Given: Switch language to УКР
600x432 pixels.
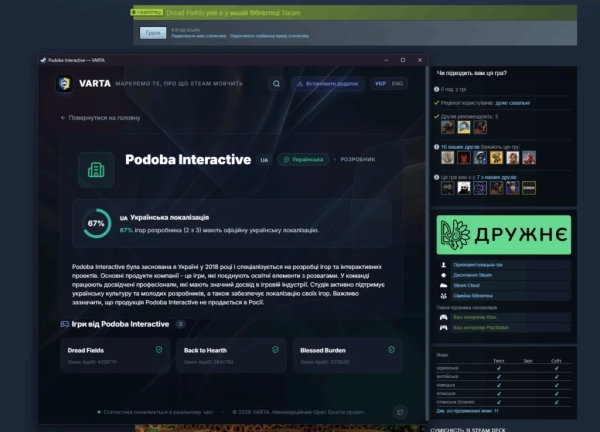Looking at the screenshot, I should pyautogui.click(x=380, y=83).
